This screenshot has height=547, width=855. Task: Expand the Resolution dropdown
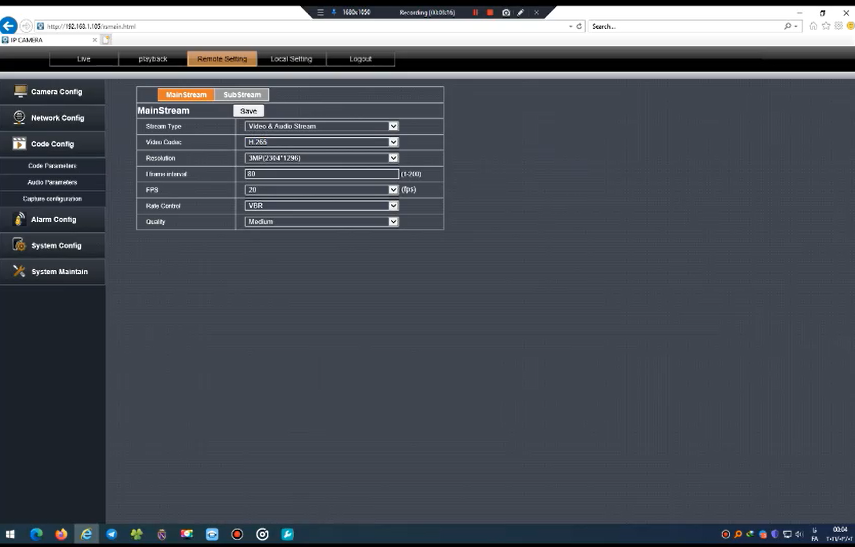[393, 158]
